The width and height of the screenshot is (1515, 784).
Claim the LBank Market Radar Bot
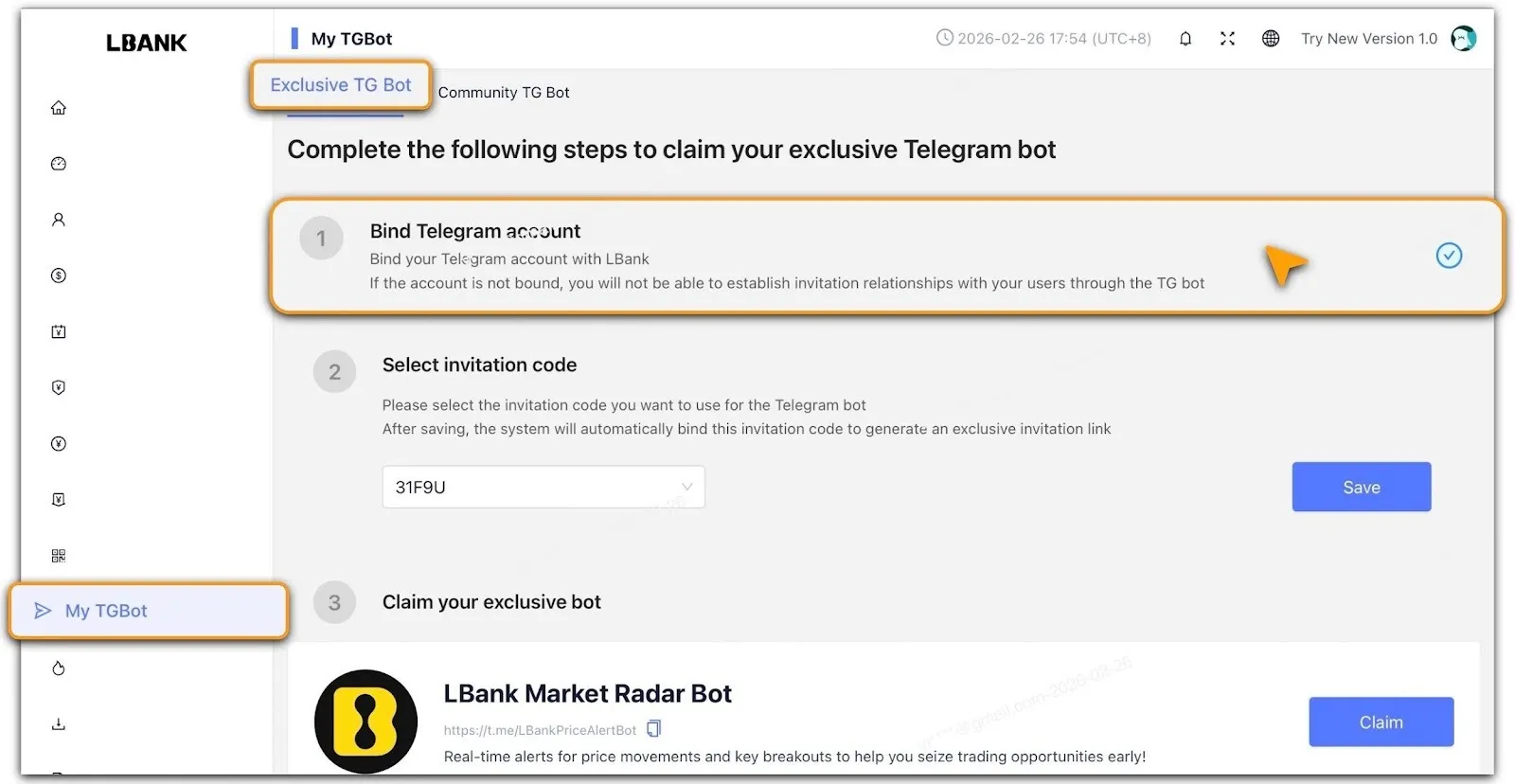click(1381, 722)
